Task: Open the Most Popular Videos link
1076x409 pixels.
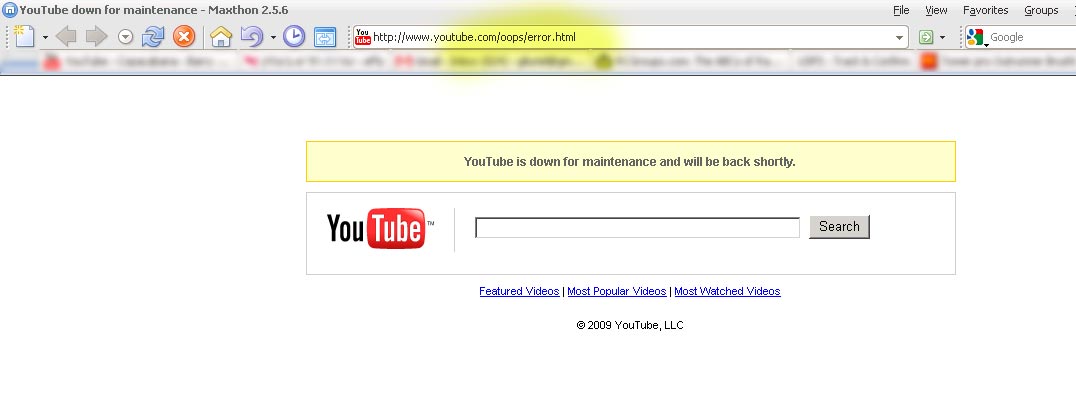Action: [617, 291]
